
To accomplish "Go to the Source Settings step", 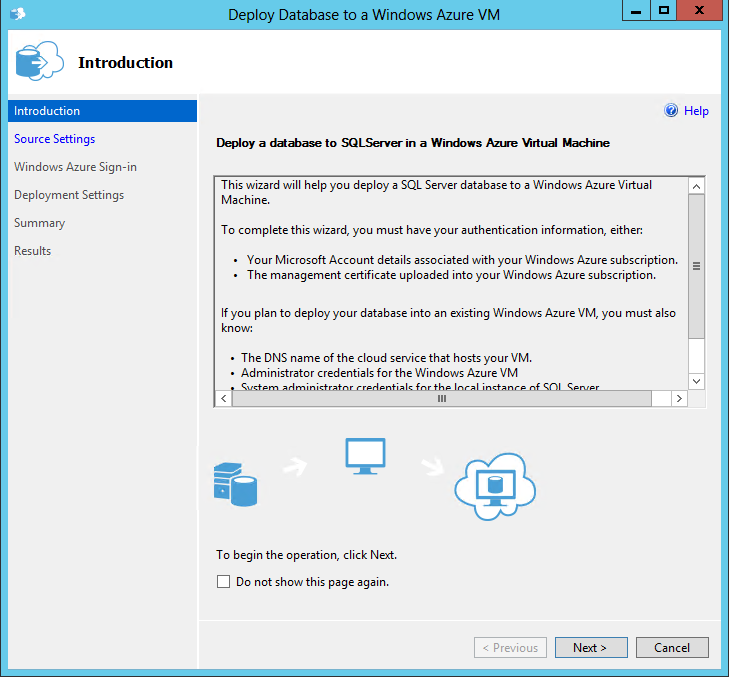I will click(55, 139).
